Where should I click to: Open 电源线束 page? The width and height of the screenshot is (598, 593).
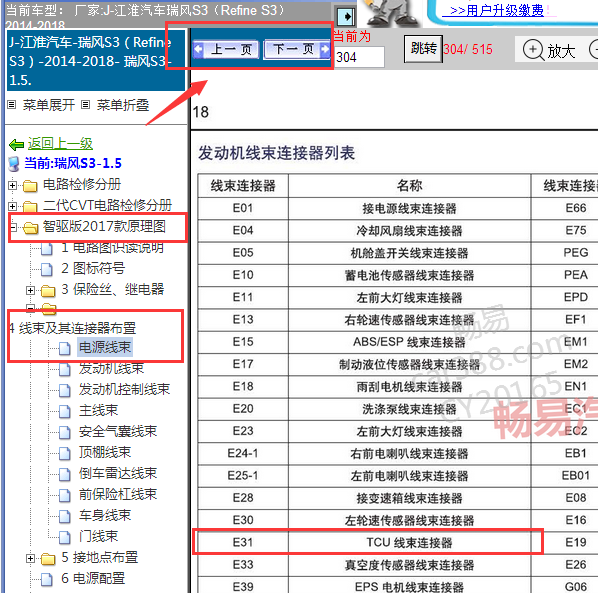tap(105, 347)
